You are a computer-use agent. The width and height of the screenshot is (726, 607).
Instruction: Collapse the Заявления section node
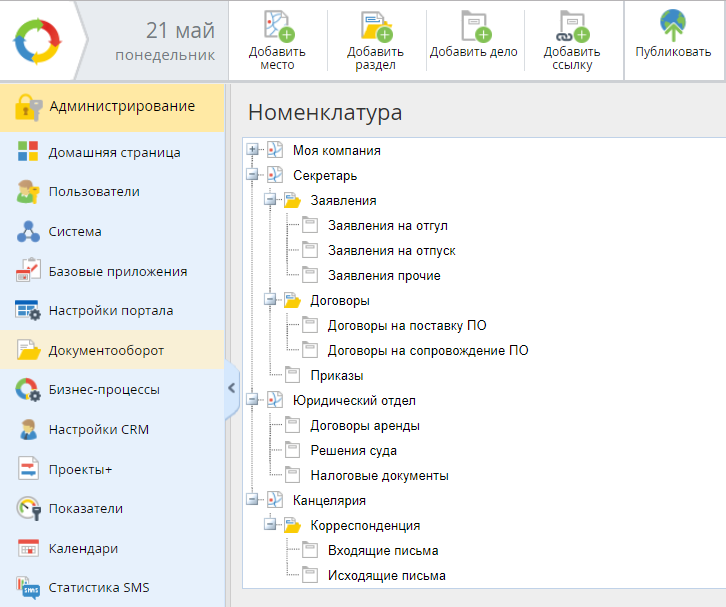coord(270,199)
